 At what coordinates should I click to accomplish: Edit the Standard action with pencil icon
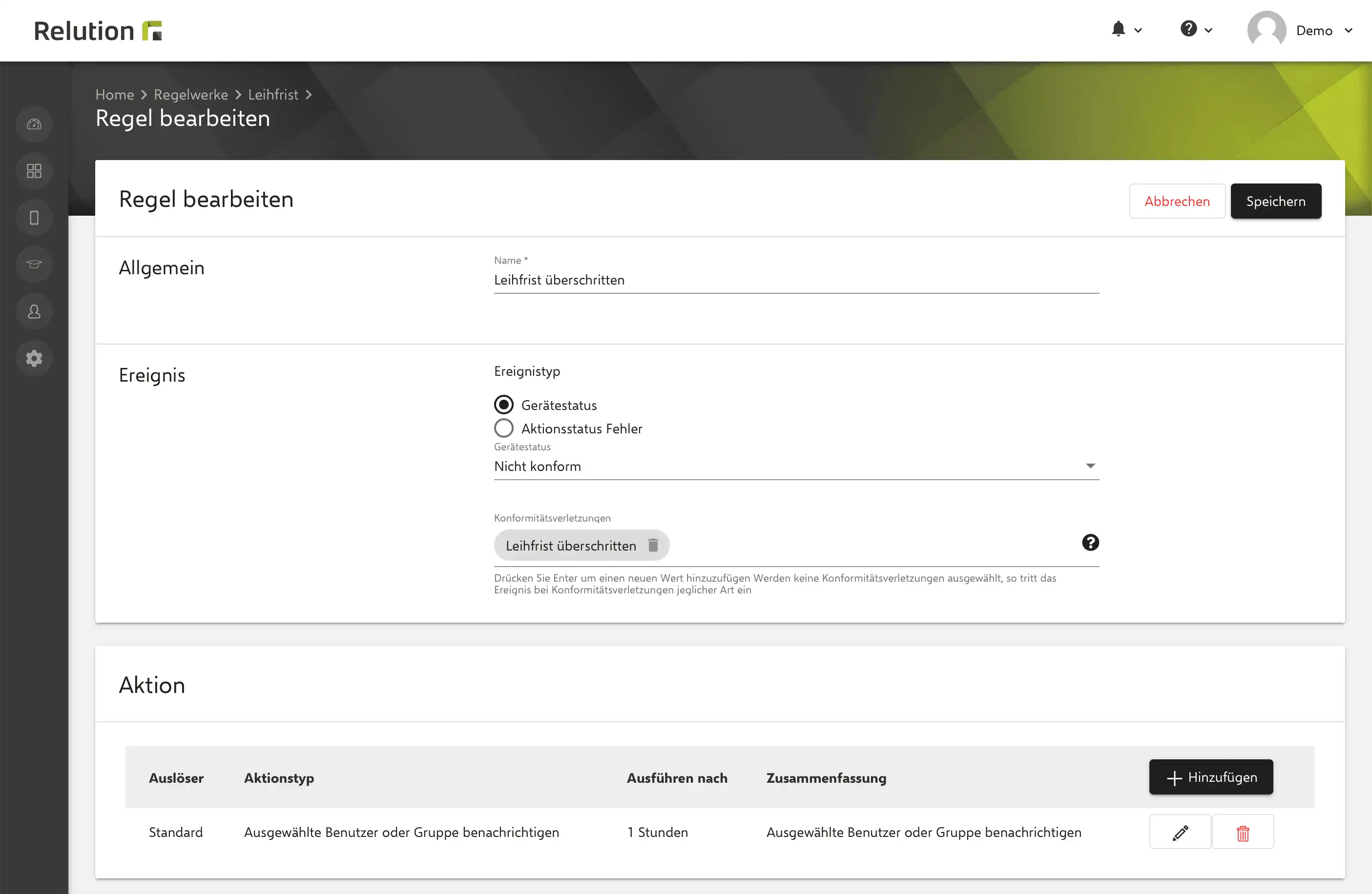tap(1180, 832)
